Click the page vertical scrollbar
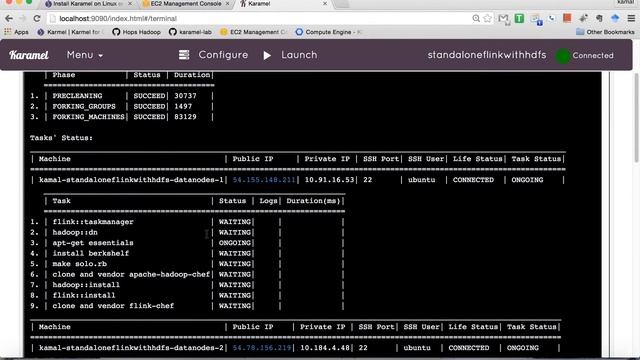The image size is (640, 360). click(636, 118)
